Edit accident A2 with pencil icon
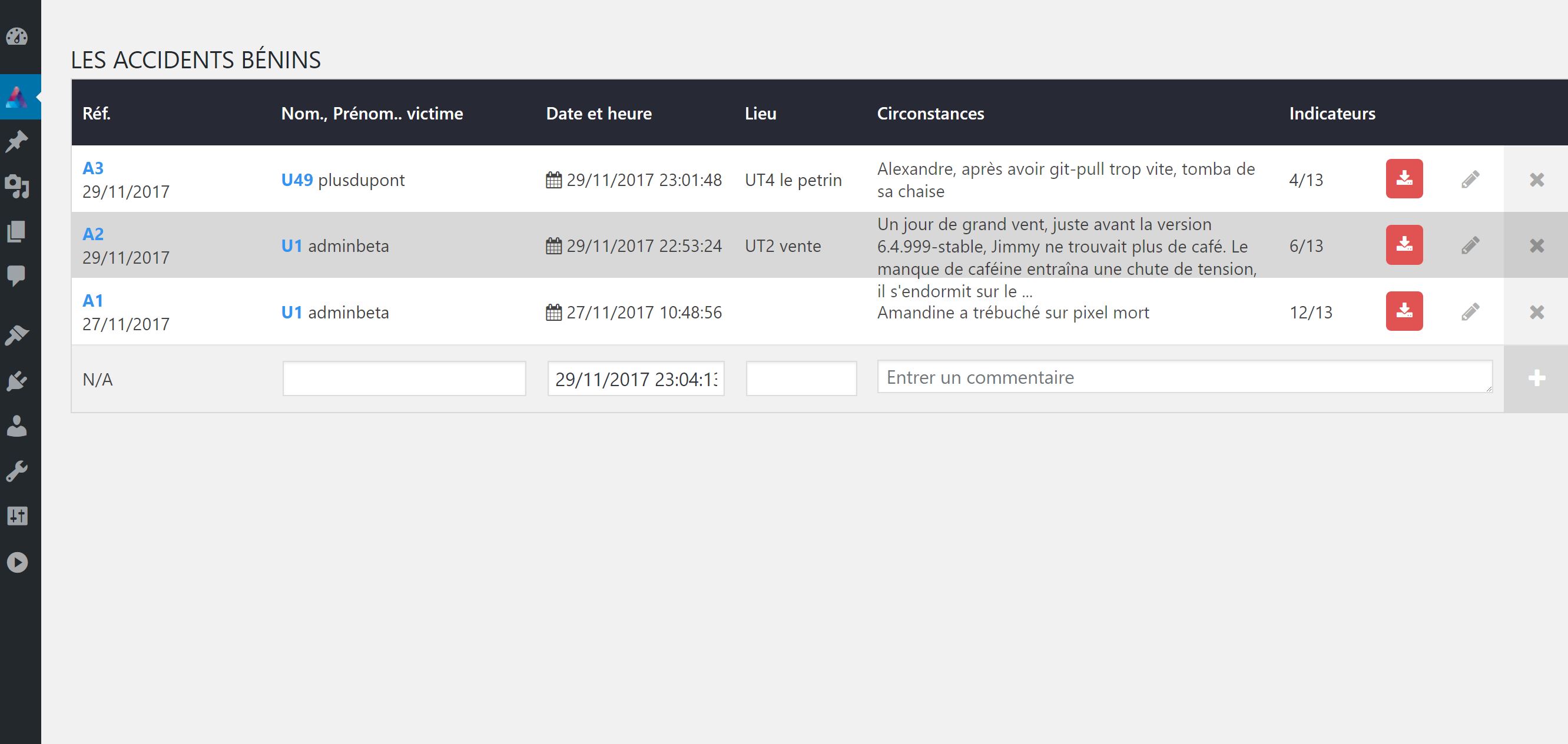The height and width of the screenshot is (744, 1568). tap(1470, 245)
